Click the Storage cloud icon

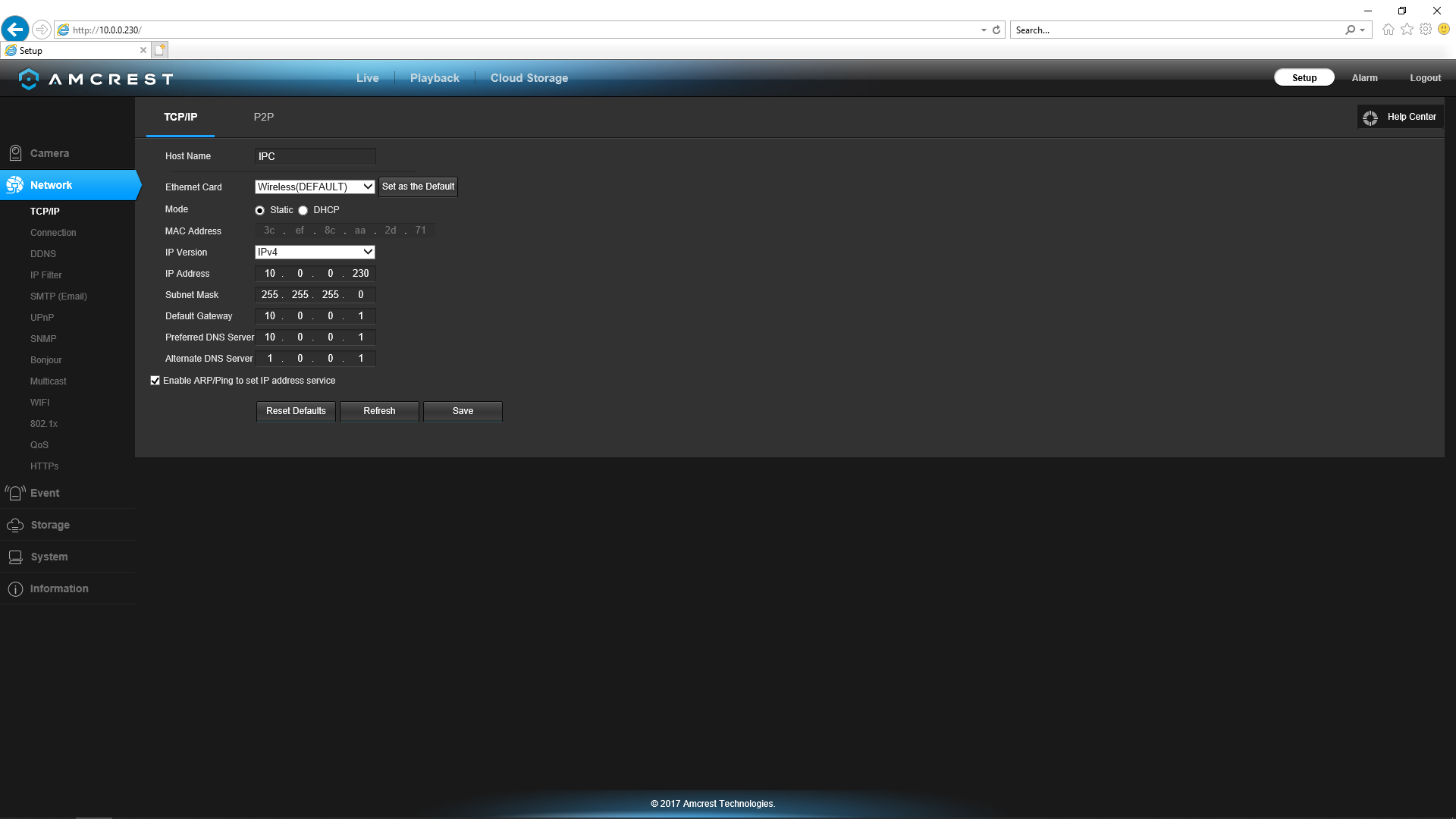tap(15, 525)
